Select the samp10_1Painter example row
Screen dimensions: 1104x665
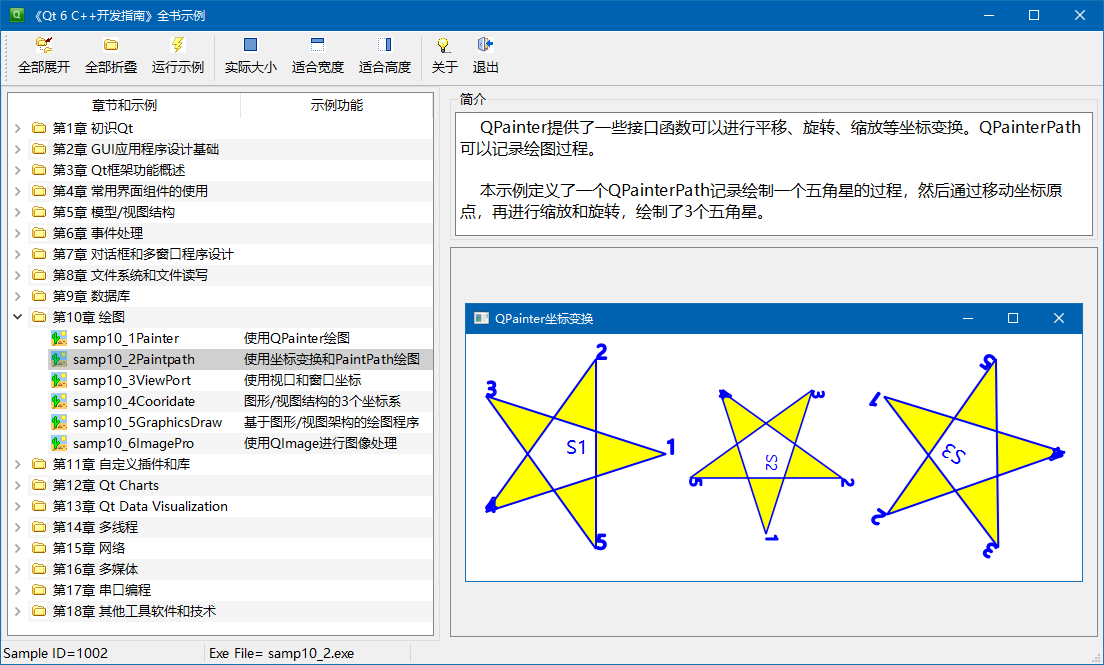click(240, 338)
